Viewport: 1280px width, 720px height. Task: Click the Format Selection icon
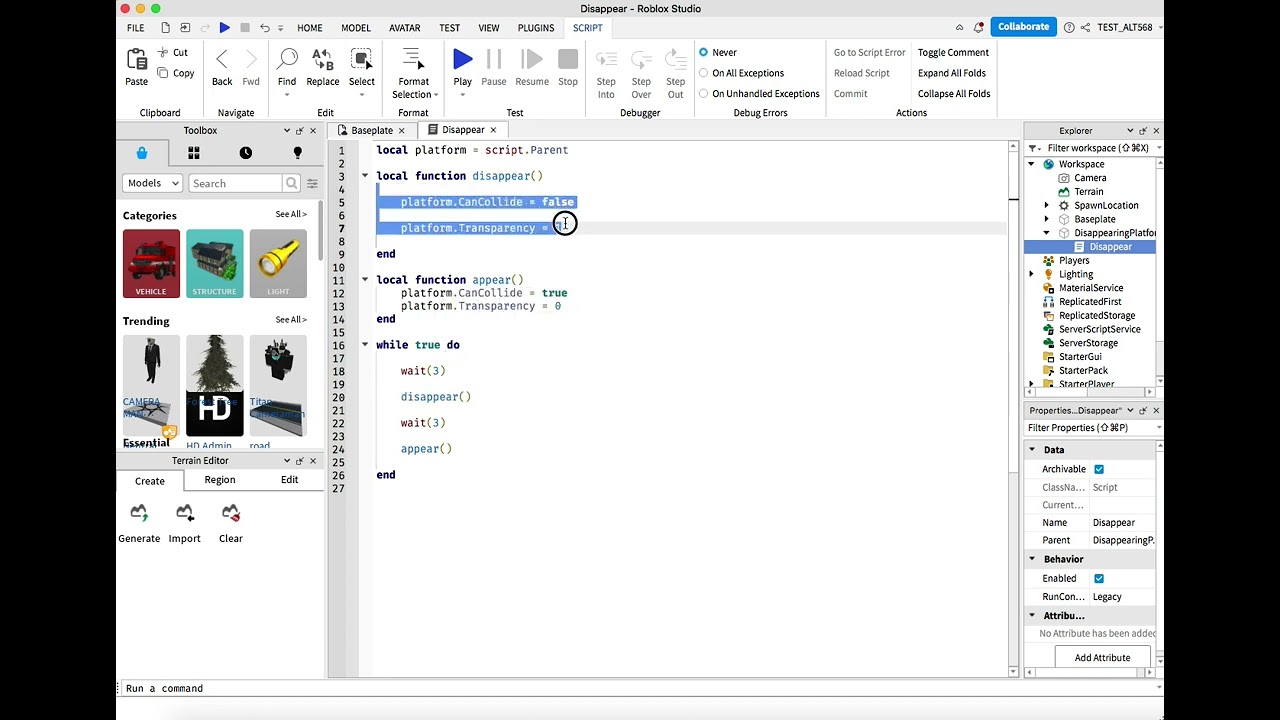[x=413, y=60]
